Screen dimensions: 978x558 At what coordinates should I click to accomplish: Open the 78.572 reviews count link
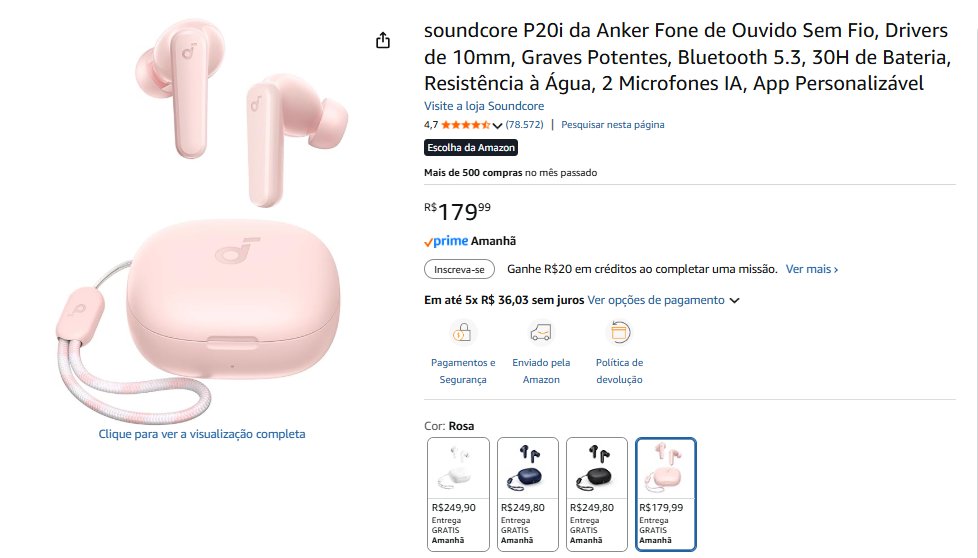525,125
